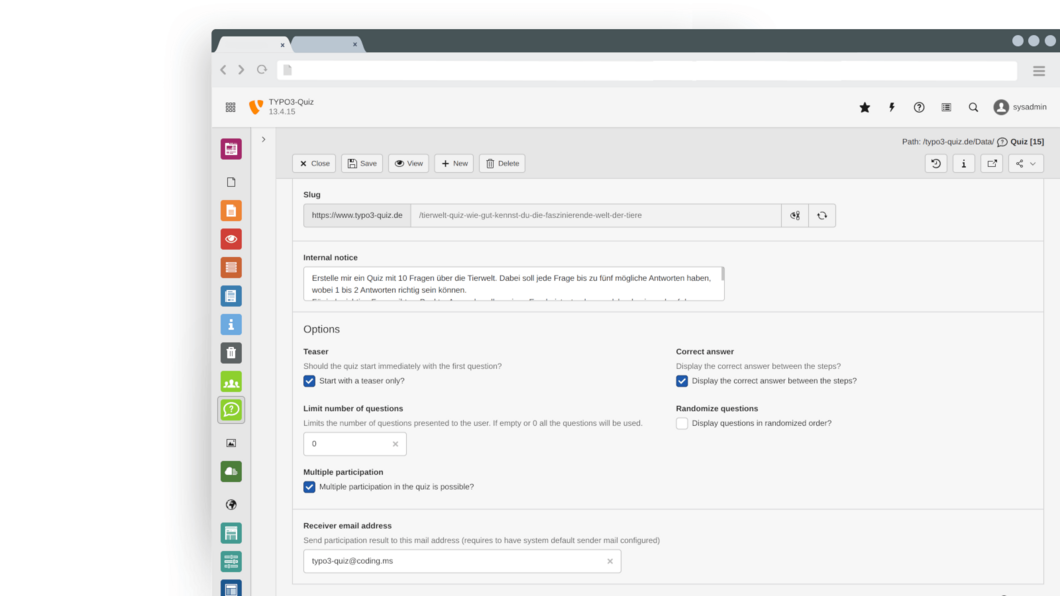Click the search magnifier in top bar

tap(973, 108)
